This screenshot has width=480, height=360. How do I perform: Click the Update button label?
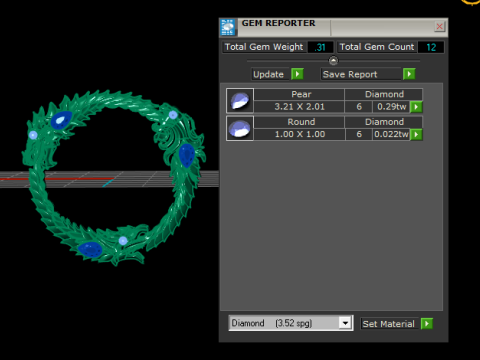(x=268, y=74)
